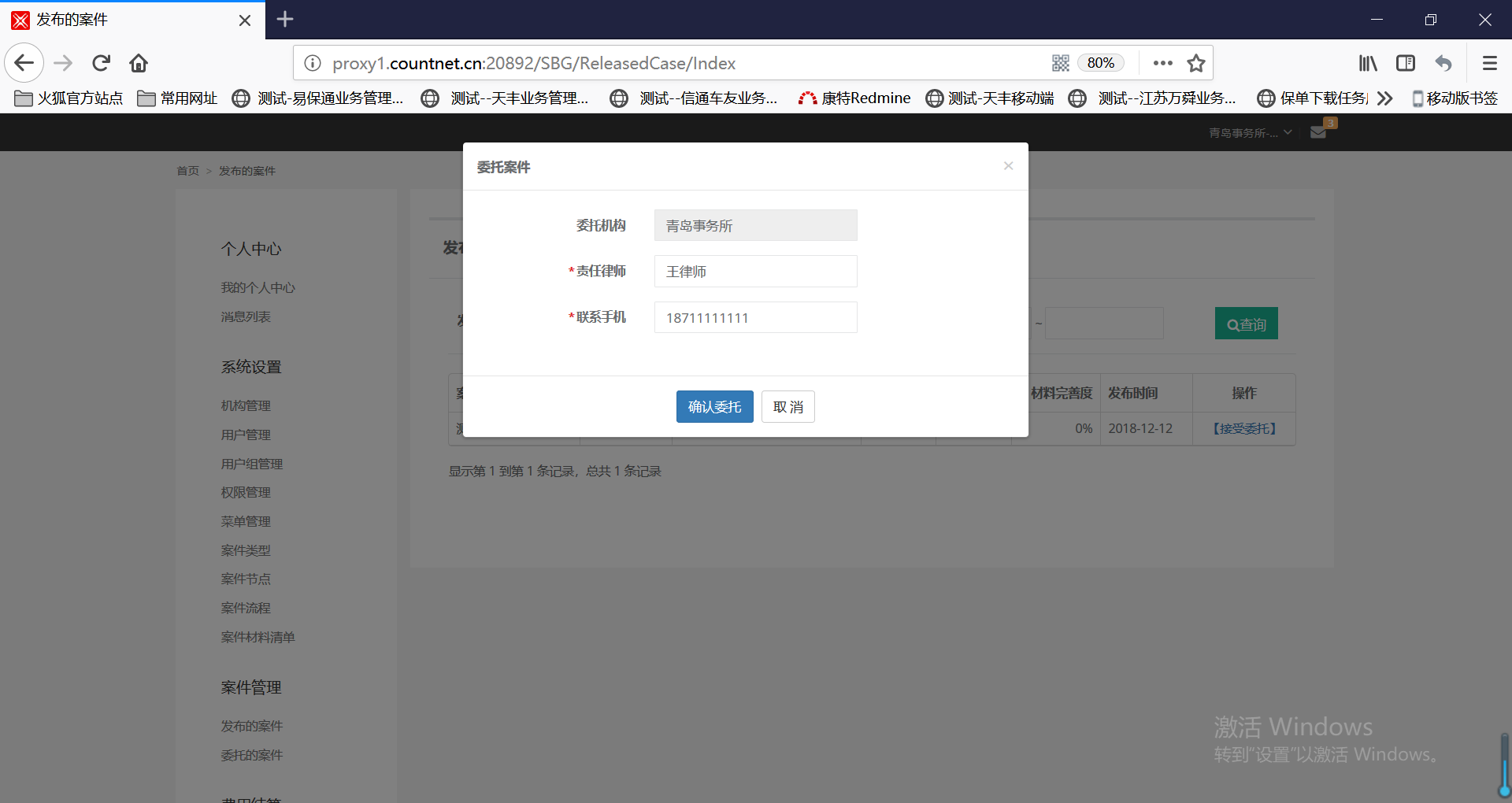Open 案件节点 in sidebar

coord(246,579)
